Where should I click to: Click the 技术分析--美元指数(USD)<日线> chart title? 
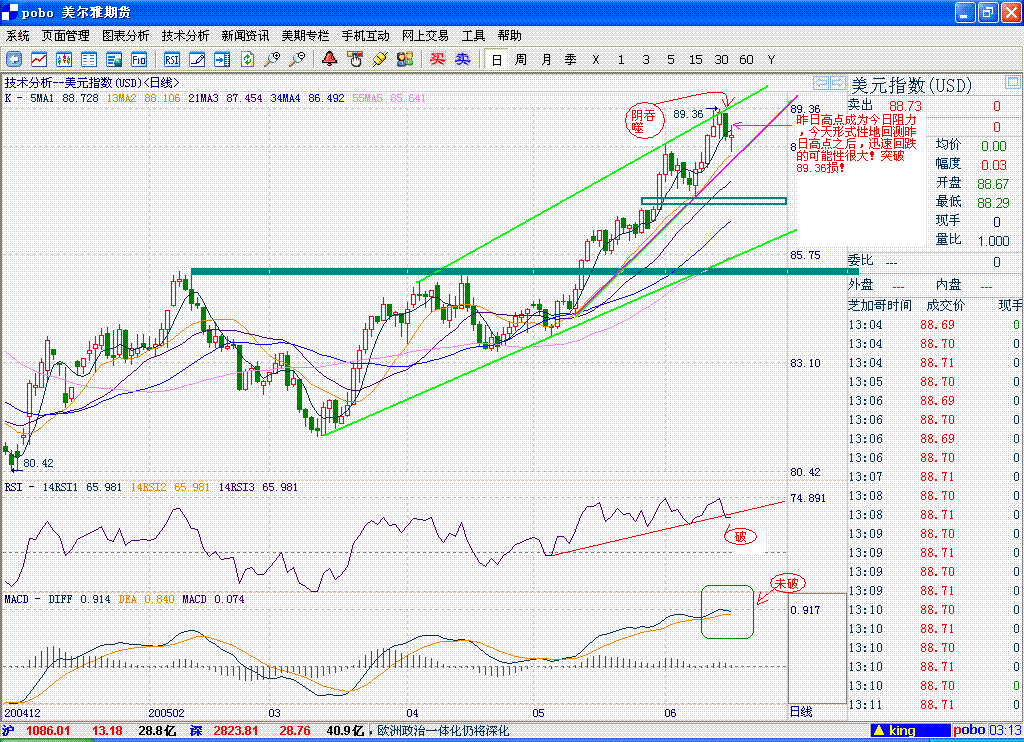[91, 82]
